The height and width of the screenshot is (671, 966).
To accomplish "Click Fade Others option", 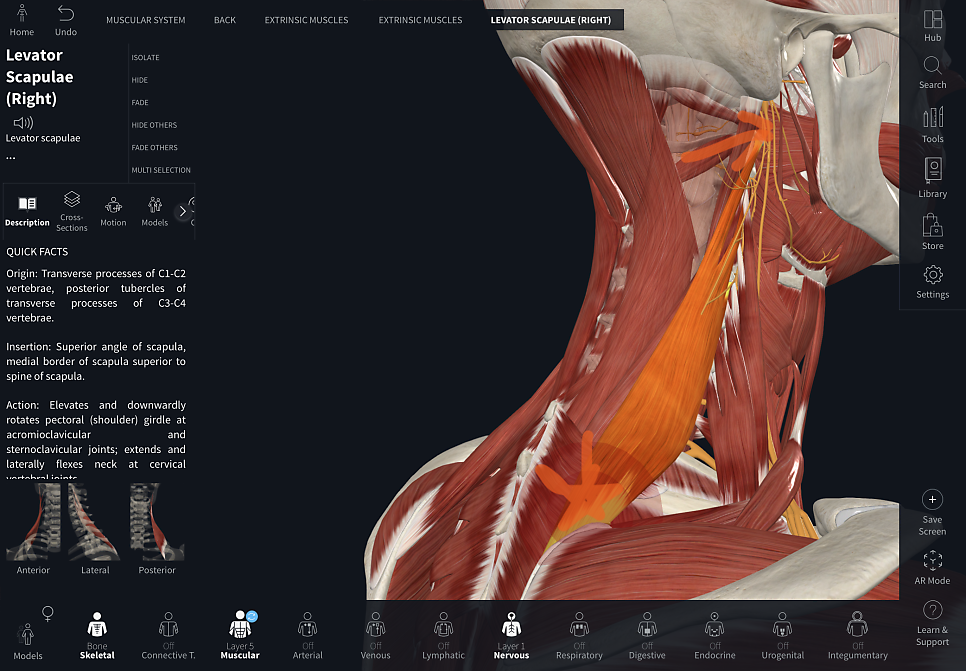I will 155,147.
